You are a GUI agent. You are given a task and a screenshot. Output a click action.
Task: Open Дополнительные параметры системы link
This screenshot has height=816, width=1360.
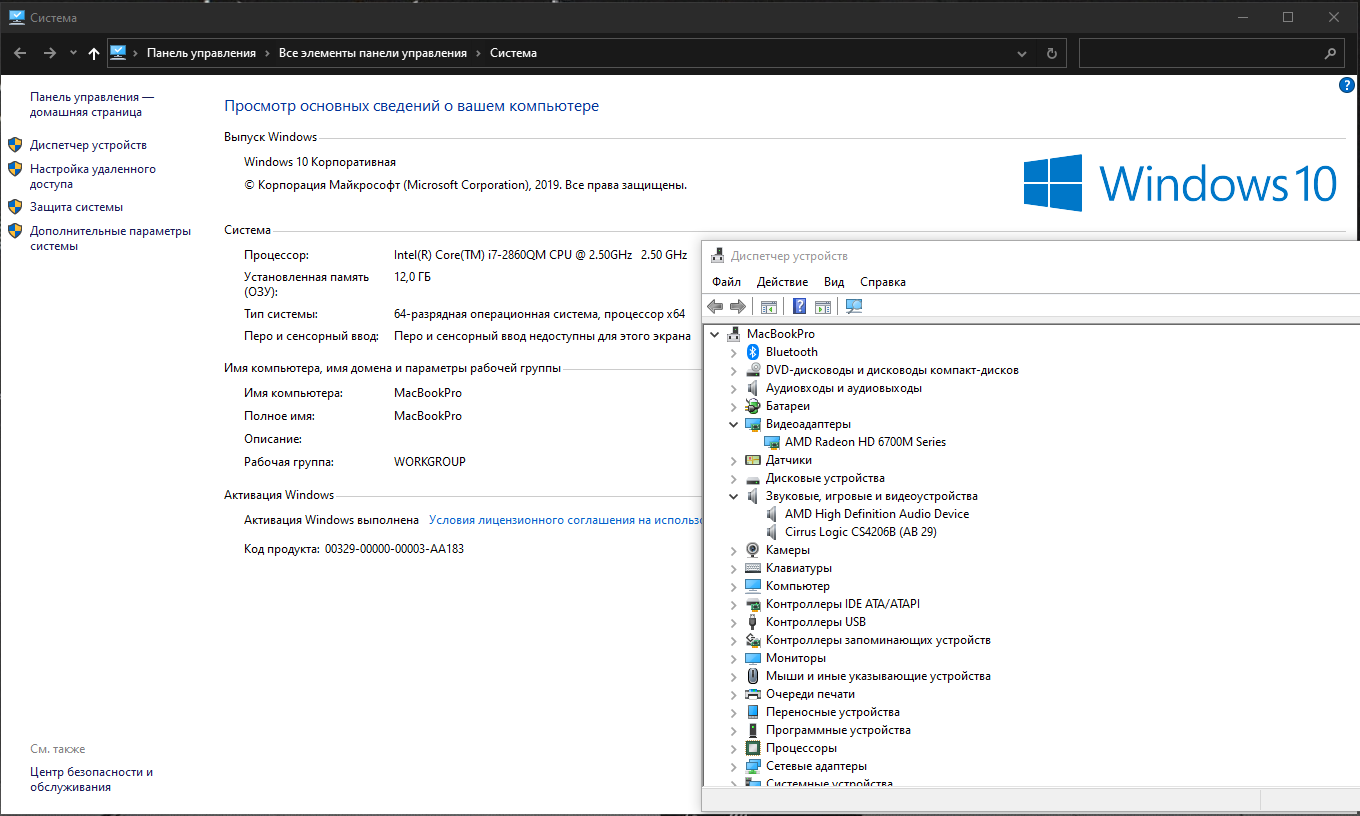(110, 238)
